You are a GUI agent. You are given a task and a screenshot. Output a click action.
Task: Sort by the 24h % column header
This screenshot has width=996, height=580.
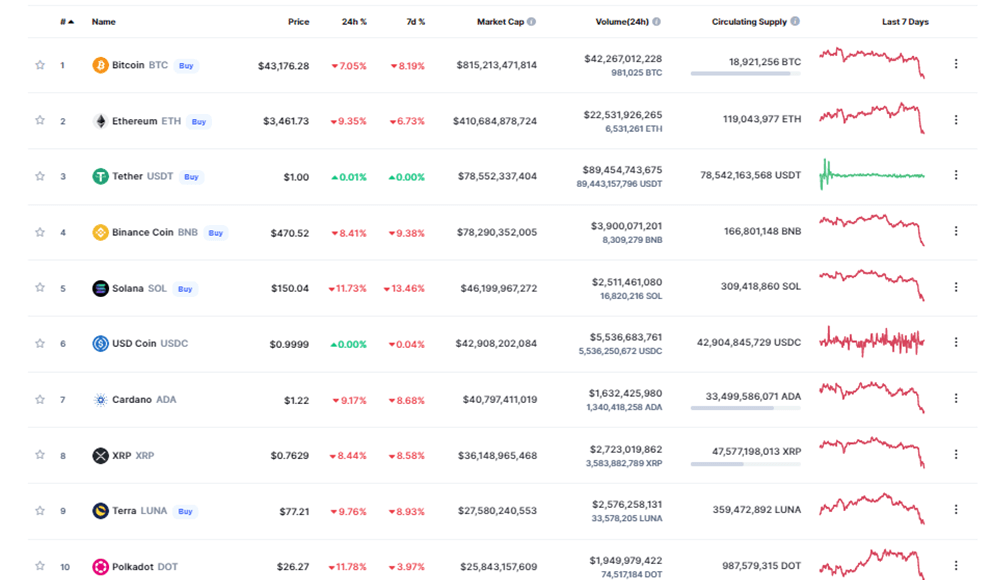point(354,22)
